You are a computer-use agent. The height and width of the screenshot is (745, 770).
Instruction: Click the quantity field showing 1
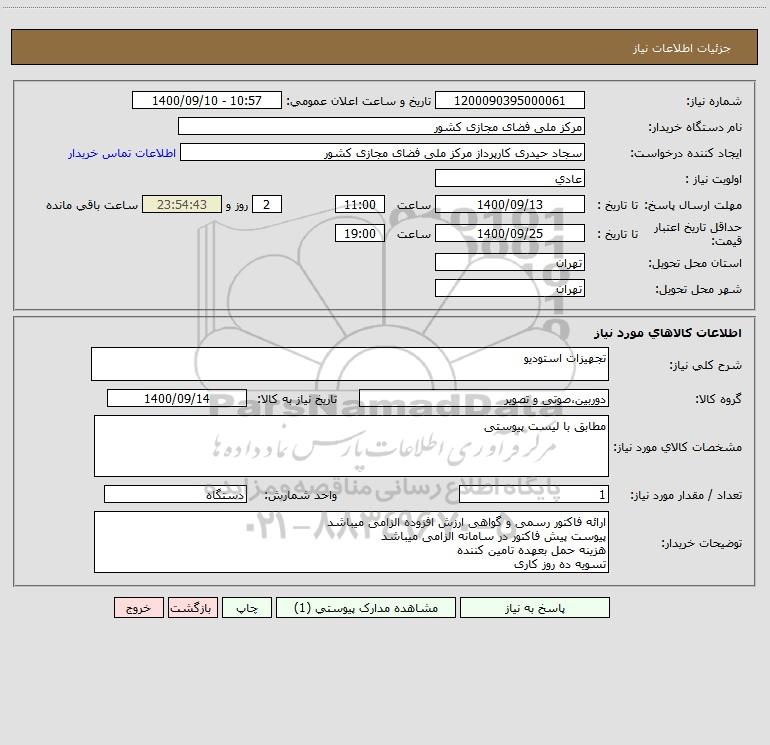(534, 494)
